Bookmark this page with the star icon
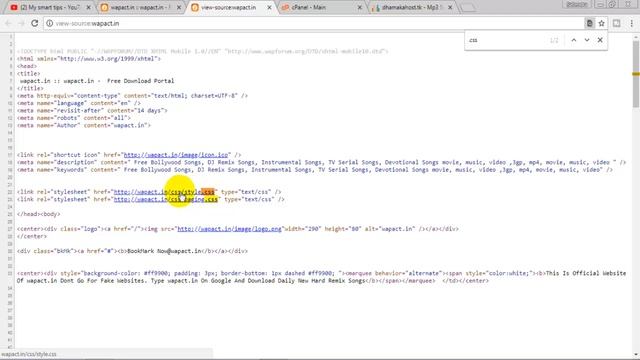The height and width of the screenshot is (360, 640). [x=601, y=23]
